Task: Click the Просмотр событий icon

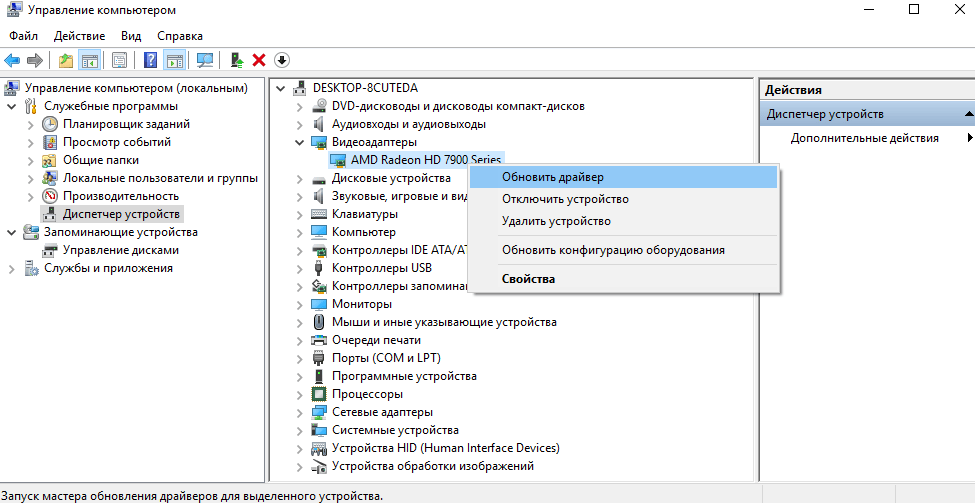Action: [50, 142]
